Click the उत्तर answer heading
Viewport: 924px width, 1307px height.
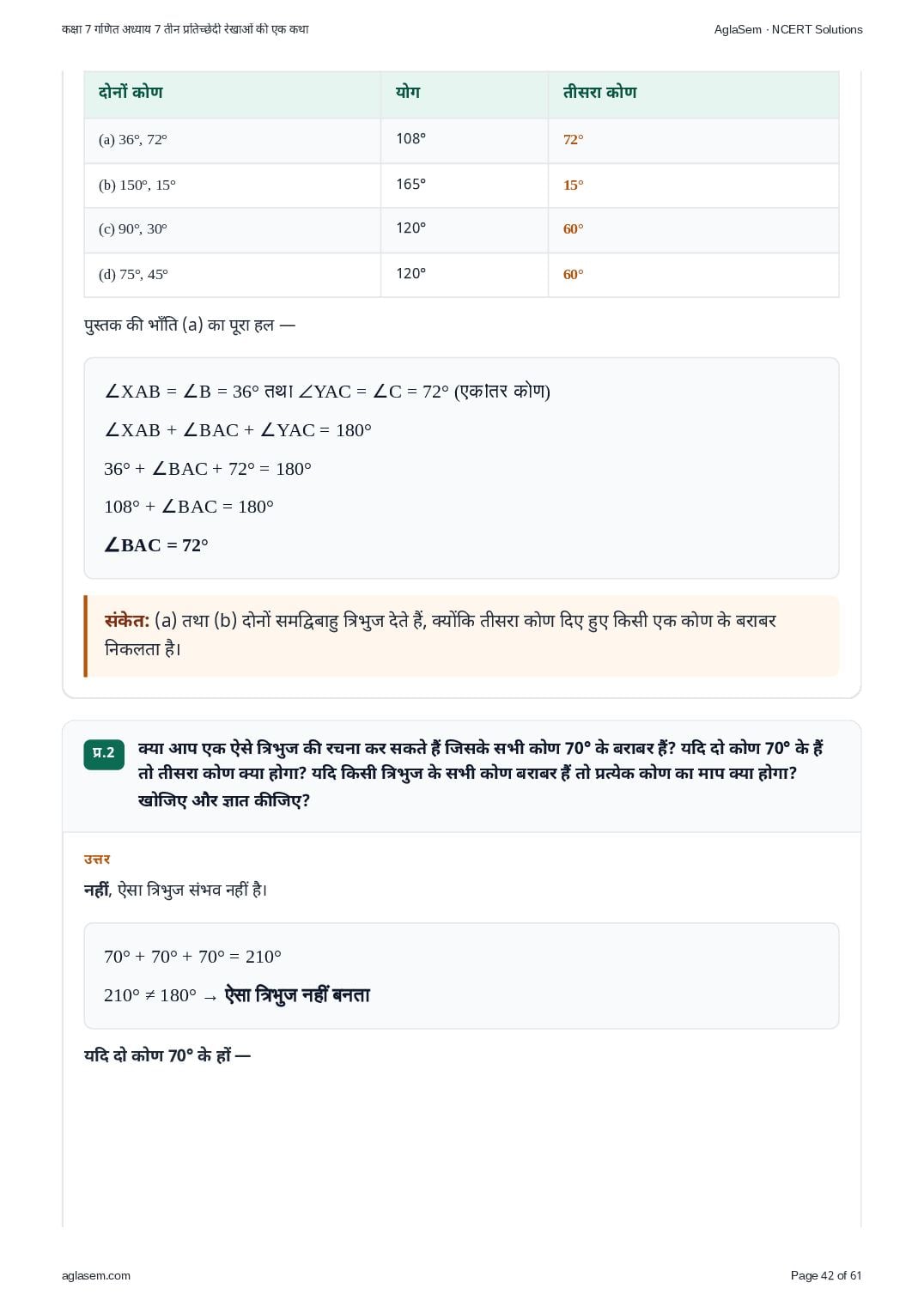tap(97, 859)
